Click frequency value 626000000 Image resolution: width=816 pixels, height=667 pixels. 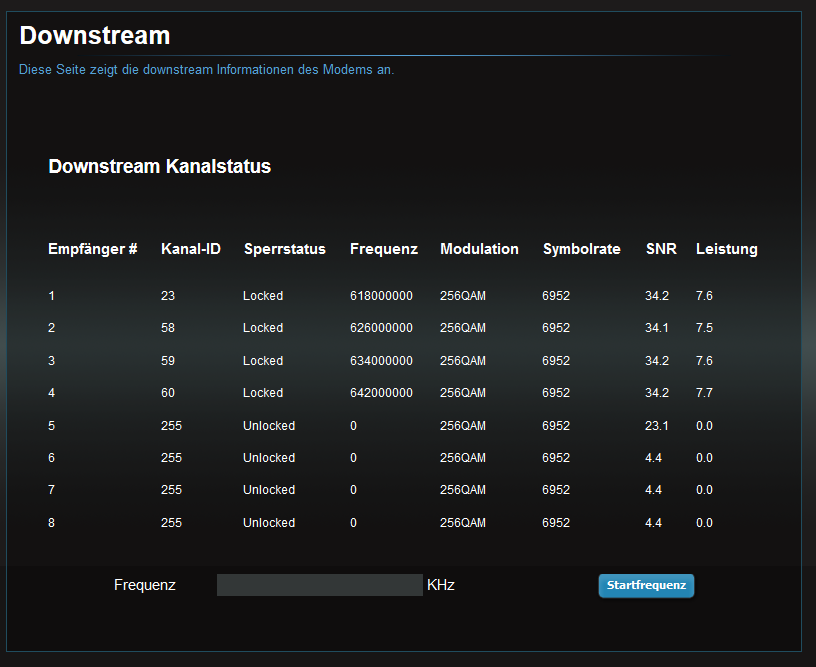381,328
